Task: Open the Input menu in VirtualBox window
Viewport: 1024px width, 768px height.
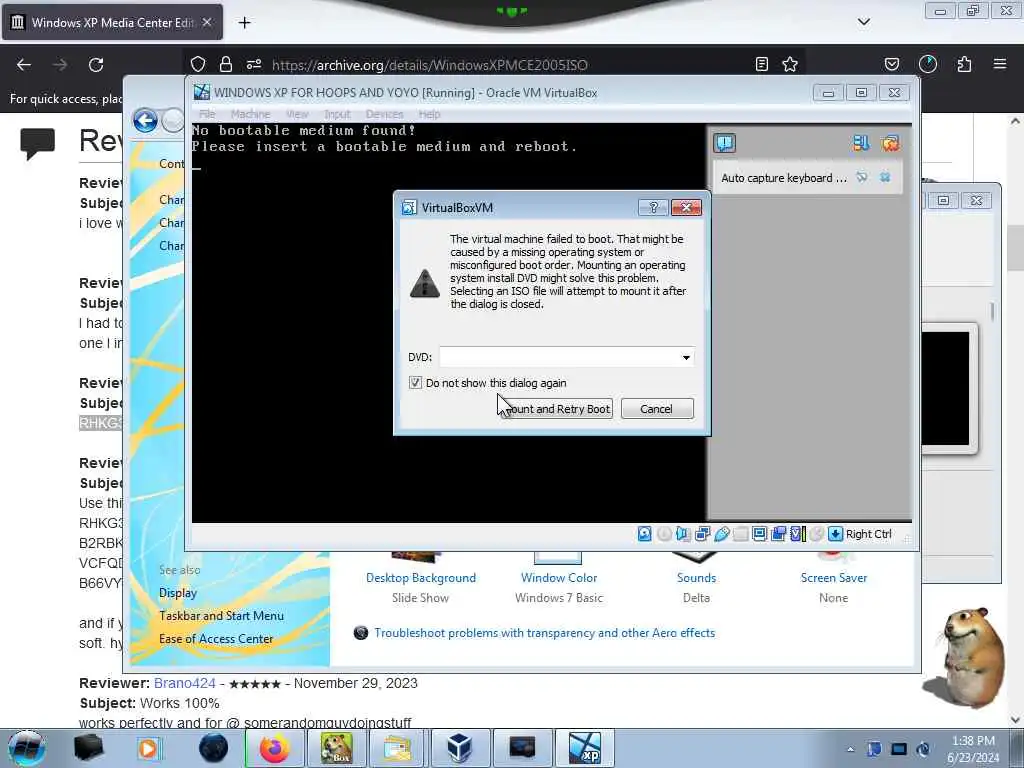Action: [337, 114]
